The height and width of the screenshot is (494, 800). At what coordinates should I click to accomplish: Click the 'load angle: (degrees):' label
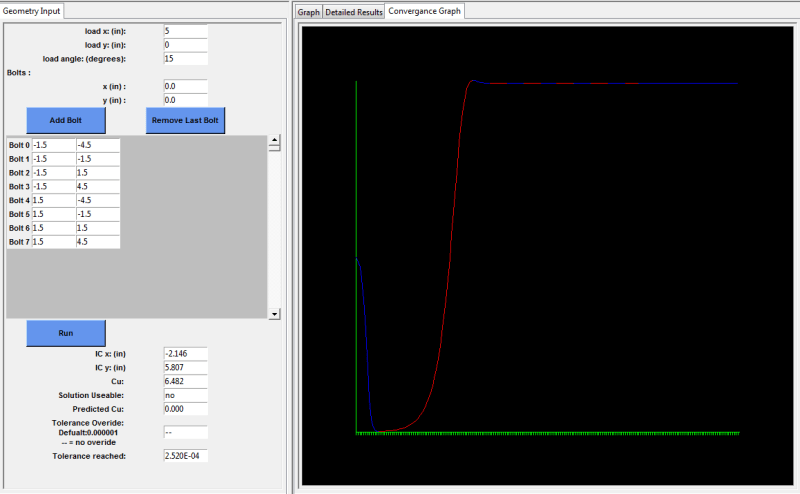click(84, 59)
